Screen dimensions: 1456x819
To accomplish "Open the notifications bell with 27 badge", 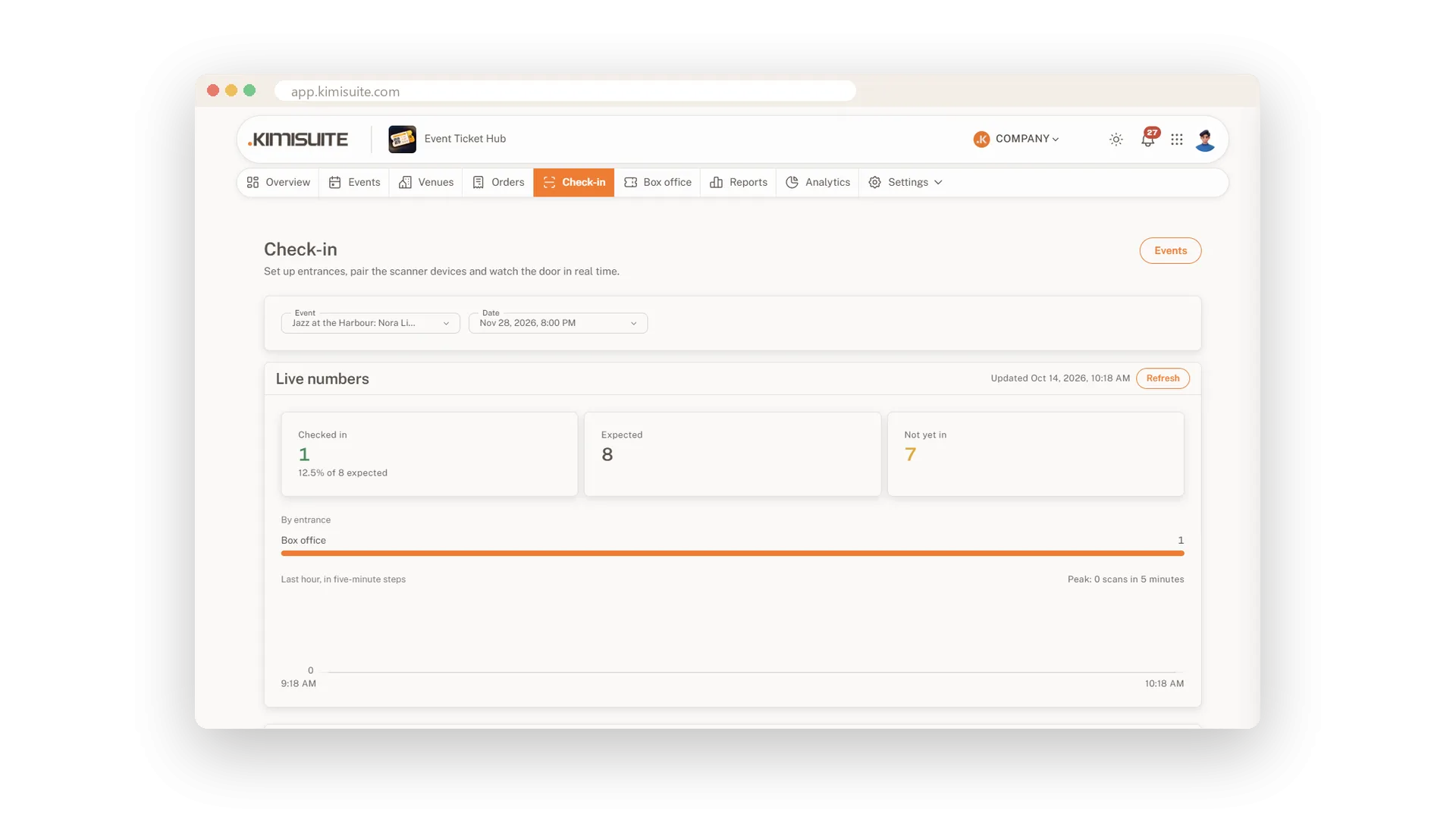I will point(1149,138).
